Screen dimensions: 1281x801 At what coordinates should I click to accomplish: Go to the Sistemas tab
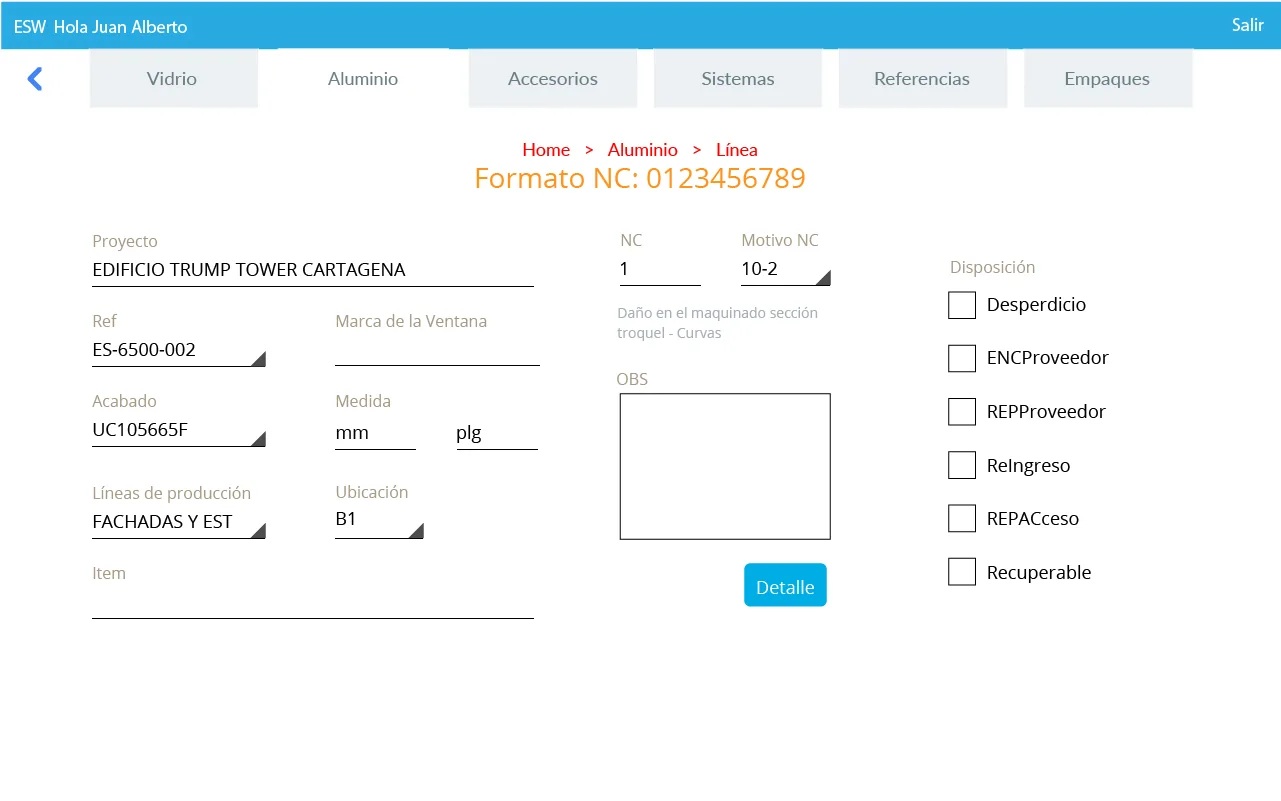[738, 78]
